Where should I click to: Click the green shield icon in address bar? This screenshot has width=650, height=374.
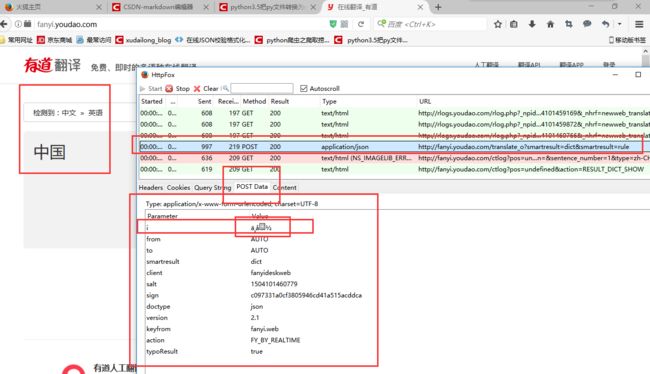[x=332, y=24]
